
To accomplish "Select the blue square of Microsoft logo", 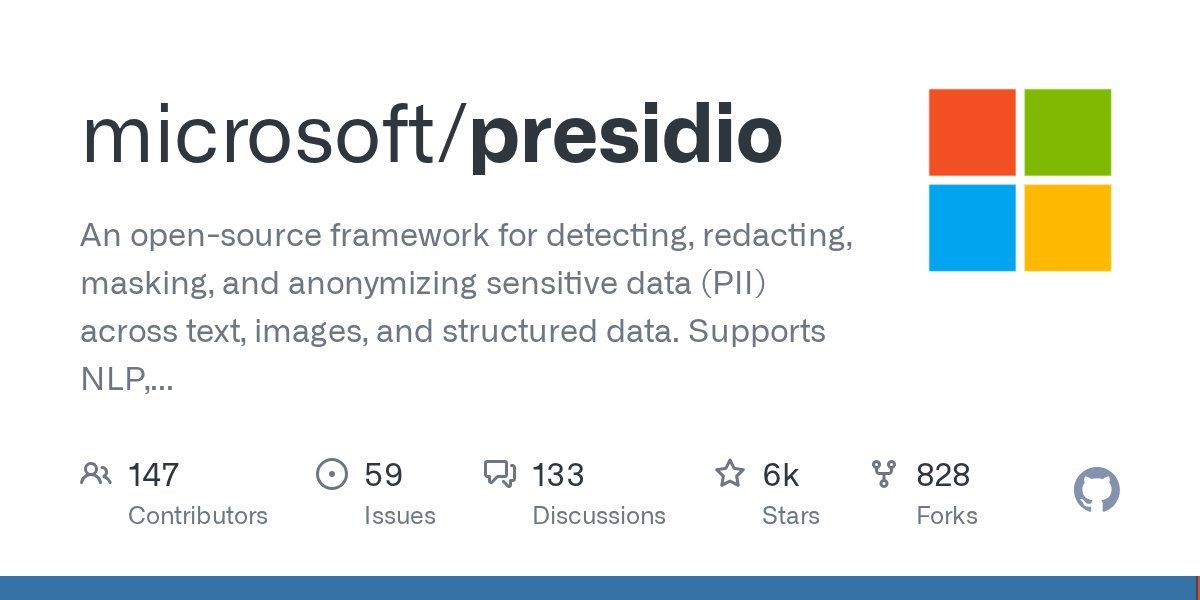I will (972, 227).
